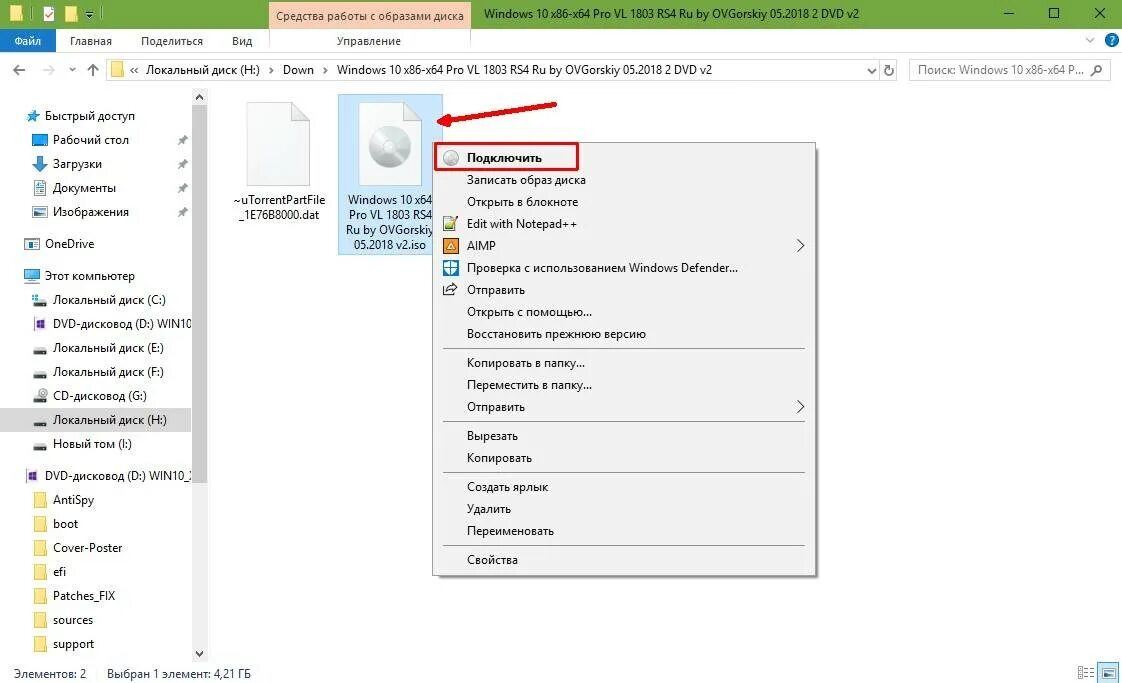Open Локальный диск (F:)
Screen dimensions: 1122x683
(x=107, y=372)
